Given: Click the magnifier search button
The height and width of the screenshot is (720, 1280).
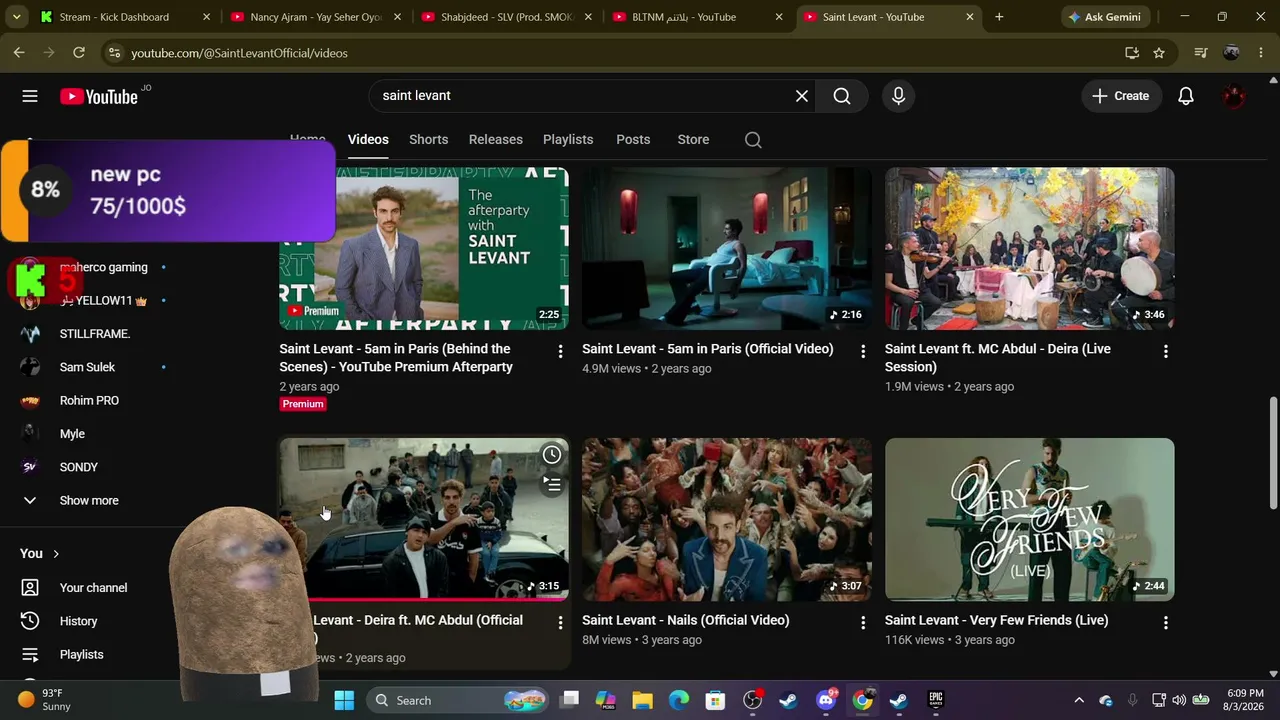Looking at the screenshot, I should (842, 96).
